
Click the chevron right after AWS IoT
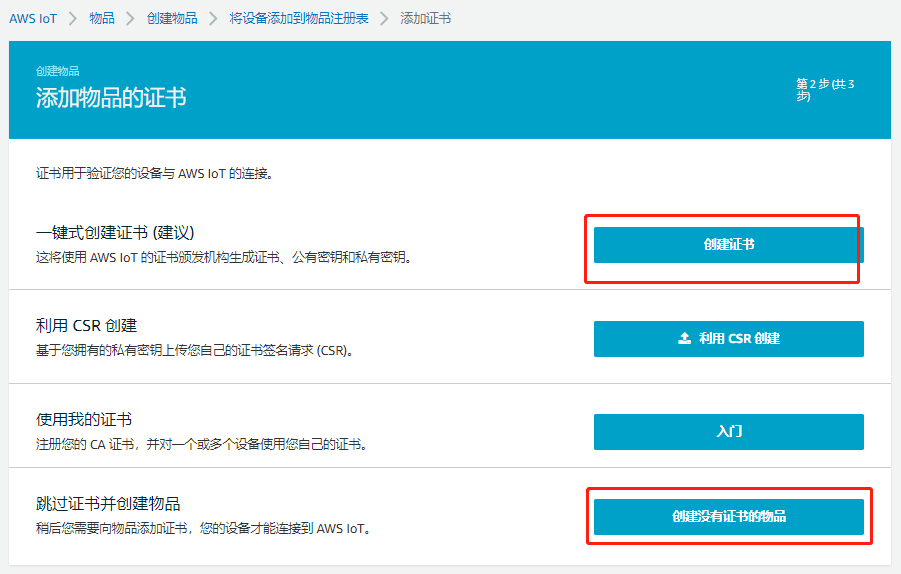[x=73, y=19]
